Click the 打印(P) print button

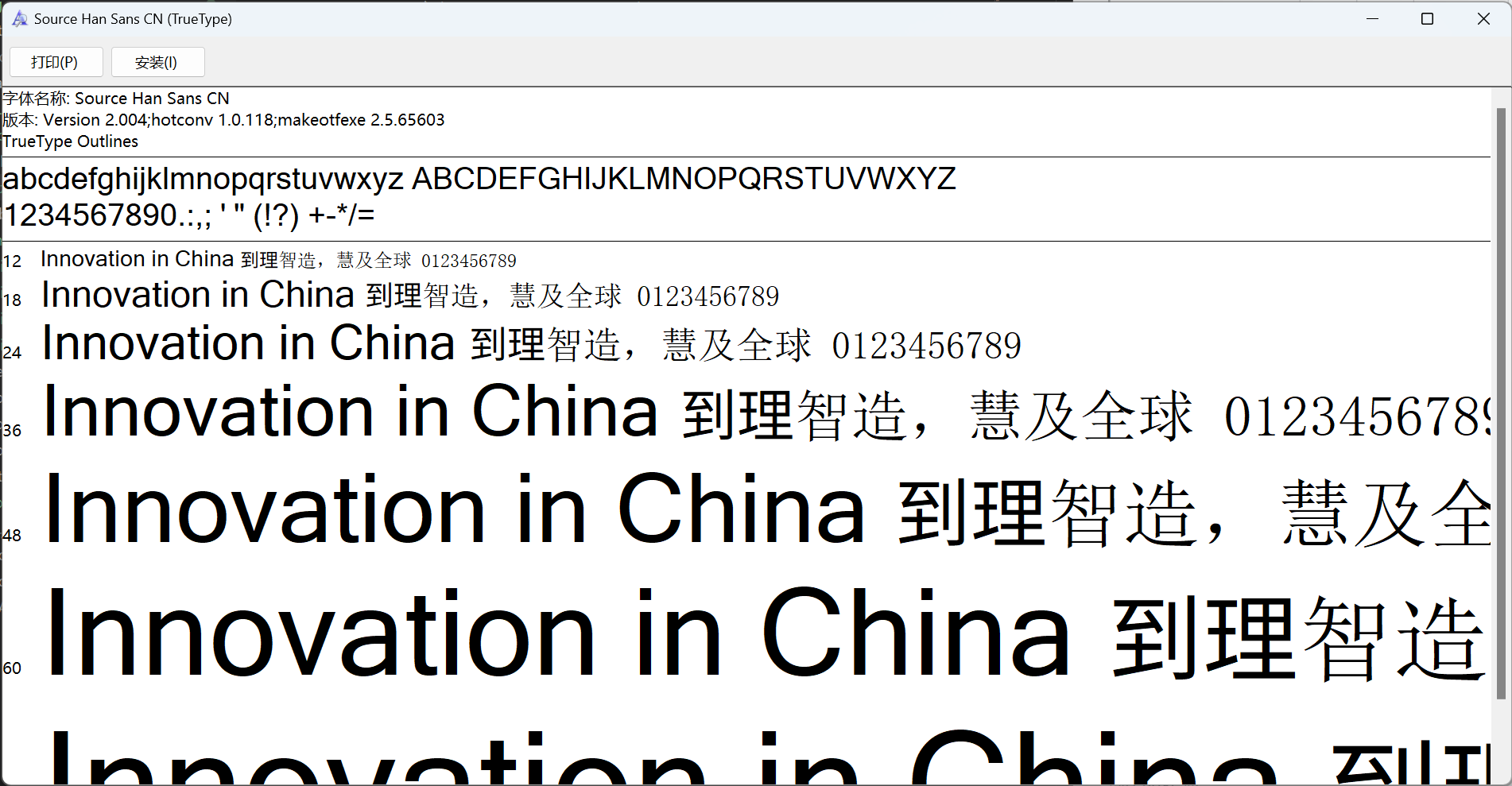(56, 62)
